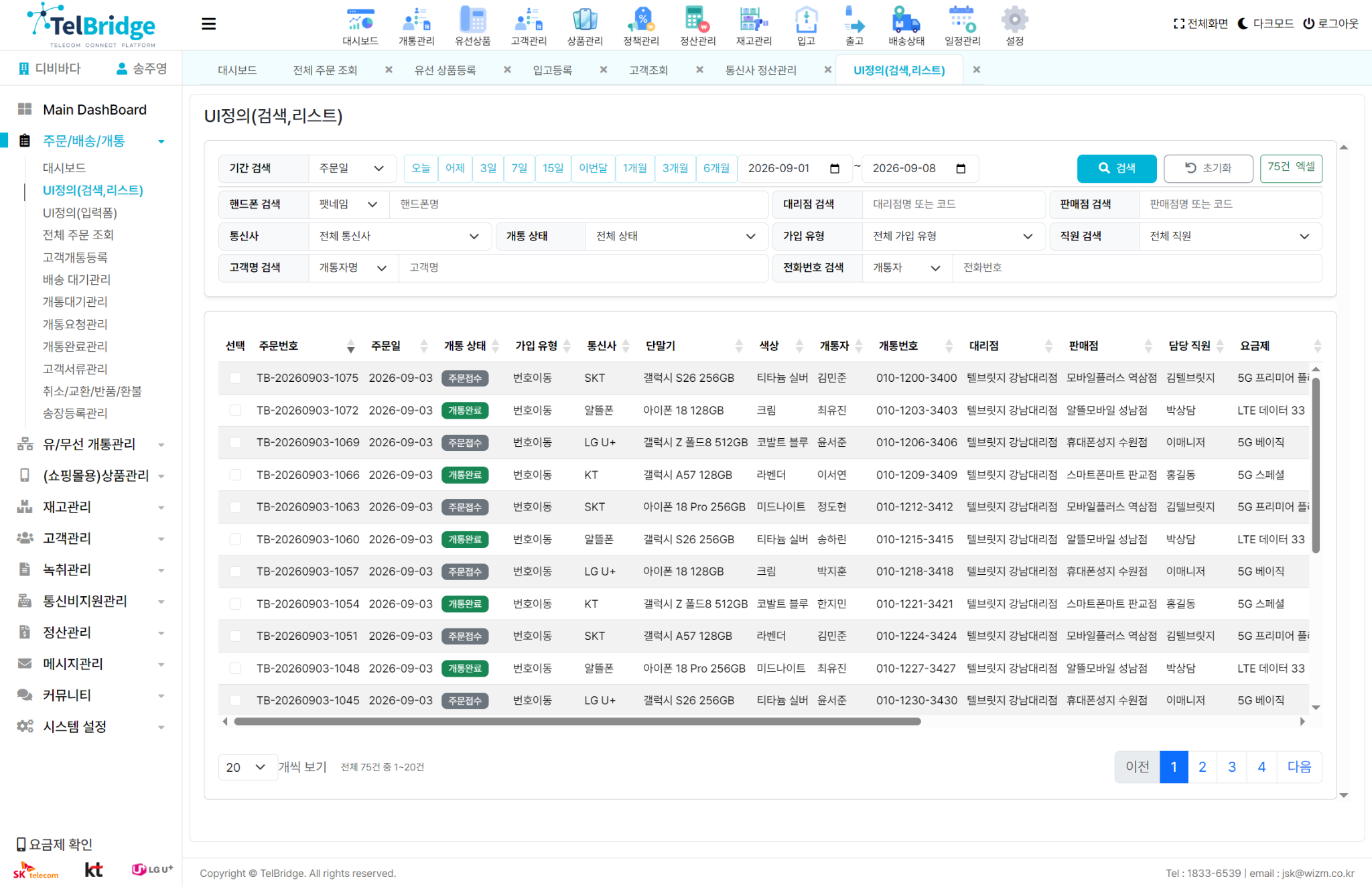This screenshot has width=1372, height=887.
Task: Click the kt logo
Action: pos(94,870)
